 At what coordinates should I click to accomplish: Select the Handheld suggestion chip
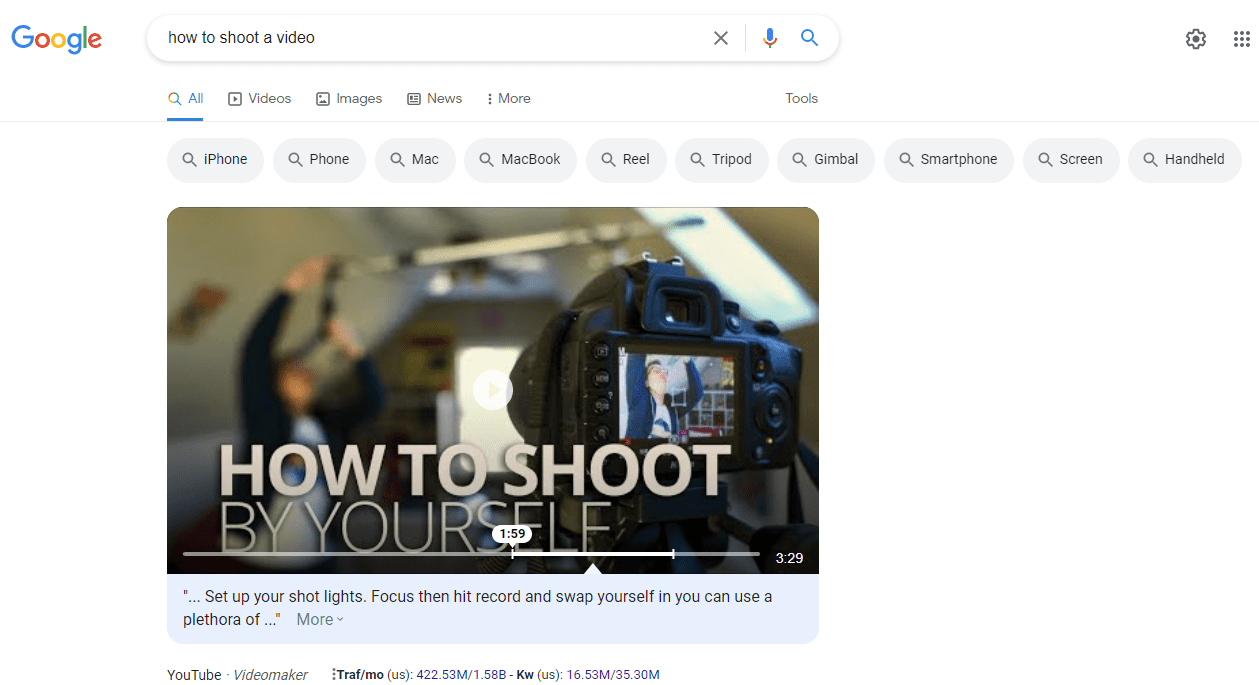pos(1185,160)
